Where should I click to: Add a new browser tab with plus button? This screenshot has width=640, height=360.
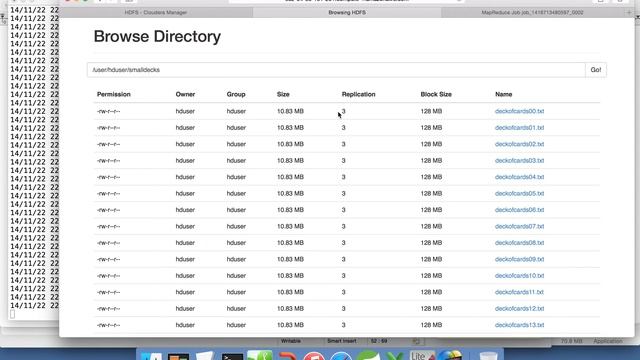click(629, 13)
